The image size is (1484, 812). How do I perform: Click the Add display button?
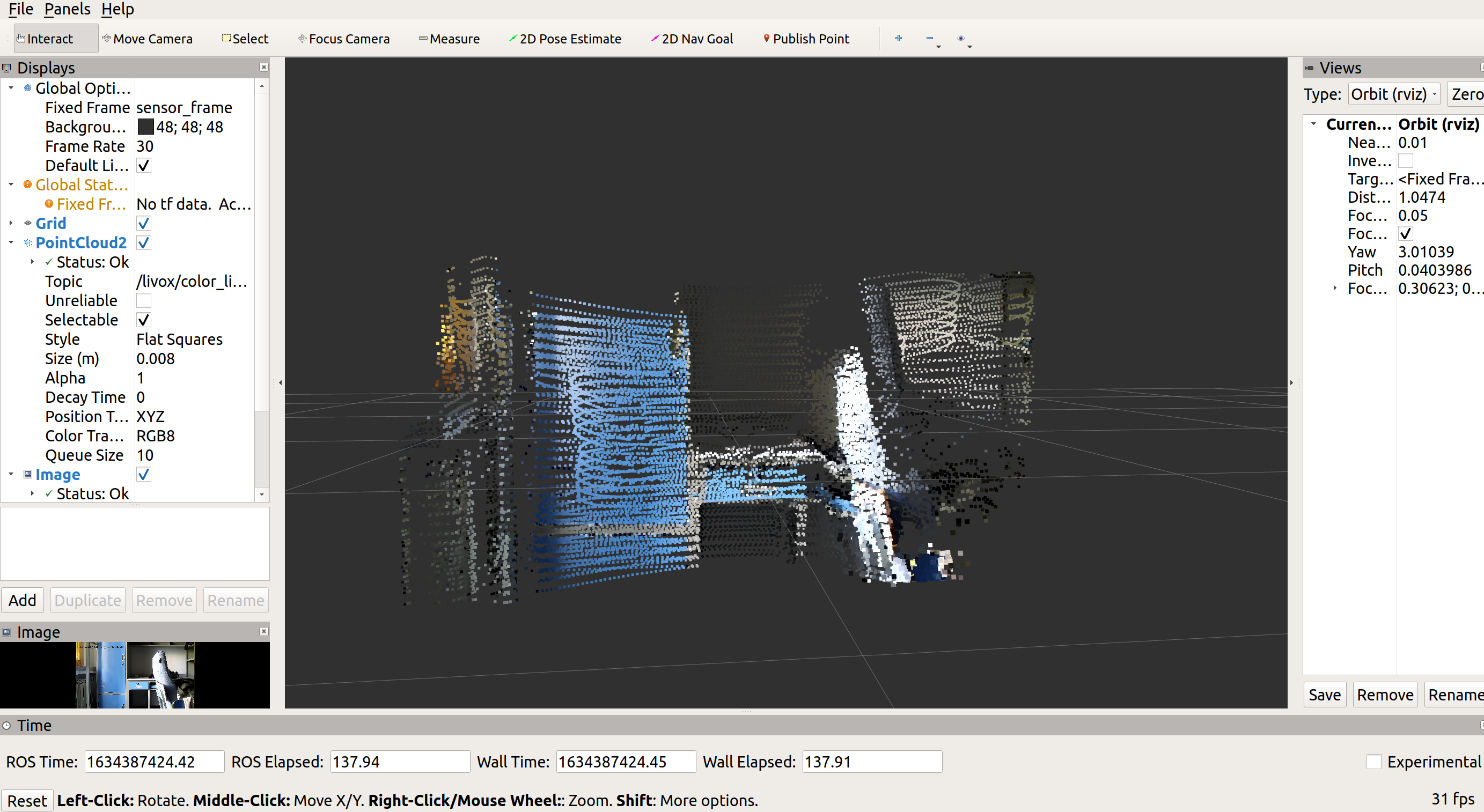pos(22,600)
